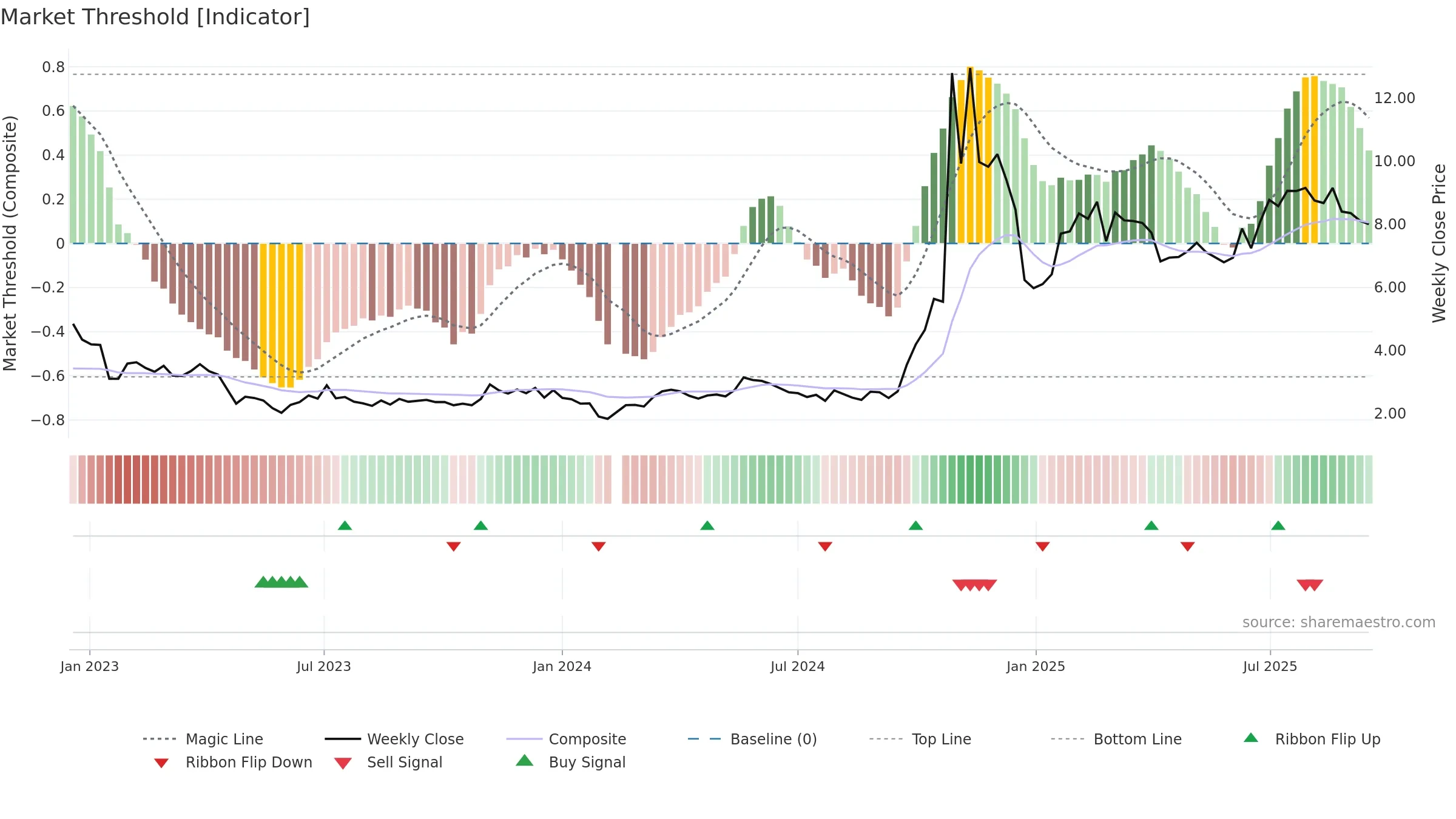Click the ribbon flip up marker just after Jul 2025

point(1278,525)
